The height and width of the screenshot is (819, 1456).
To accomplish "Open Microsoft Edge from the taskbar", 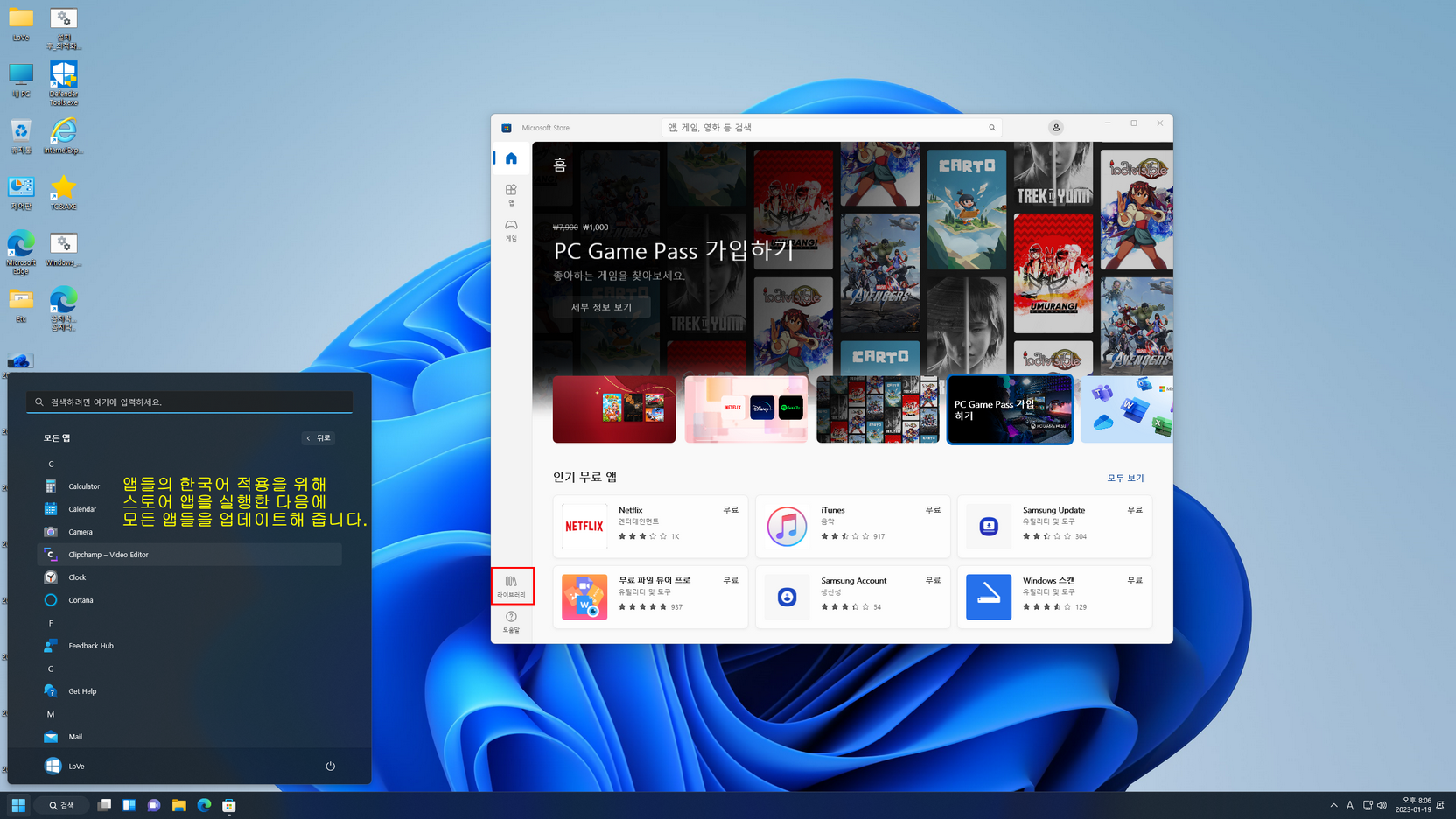I will coord(204,805).
